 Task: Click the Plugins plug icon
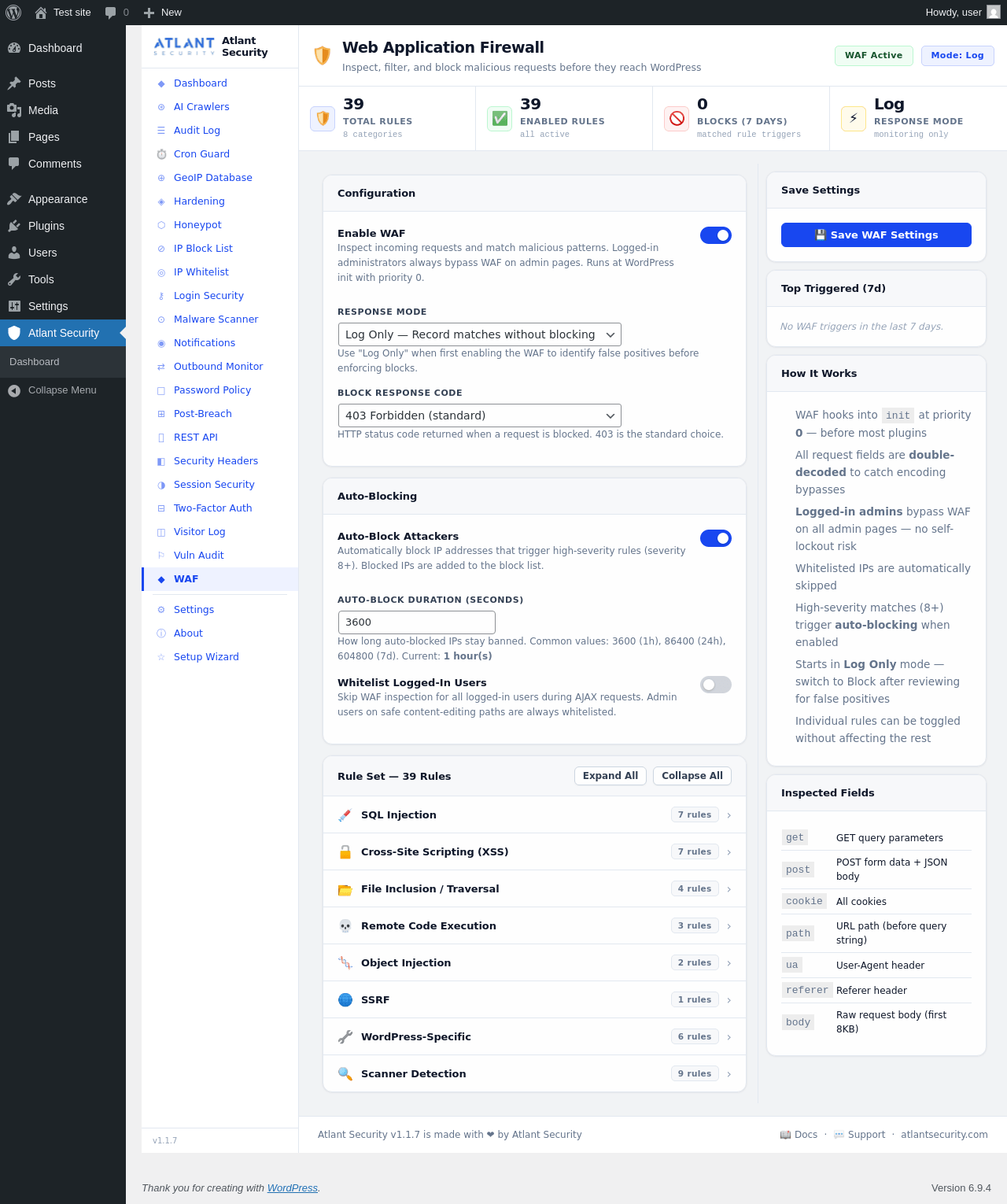14,226
